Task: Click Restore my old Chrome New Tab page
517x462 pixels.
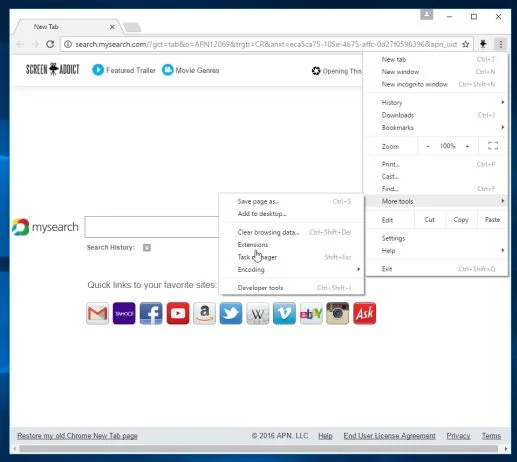Action: (x=77, y=436)
